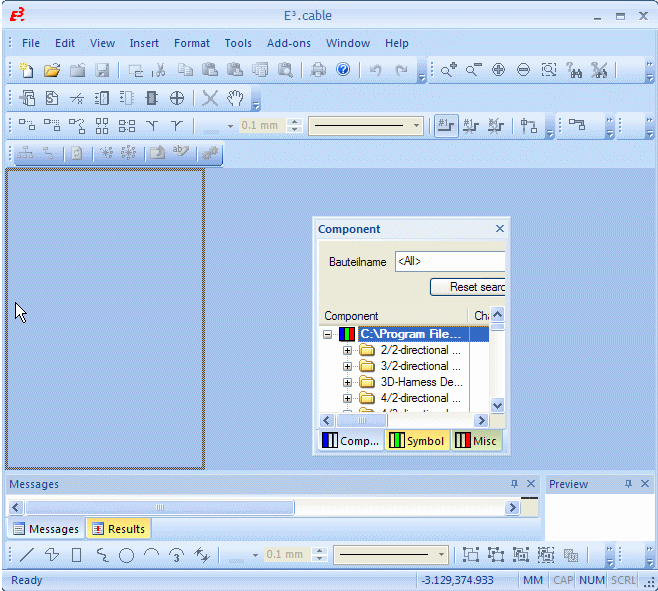
Task: Select the Line drawing tool
Action: pos(26,555)
